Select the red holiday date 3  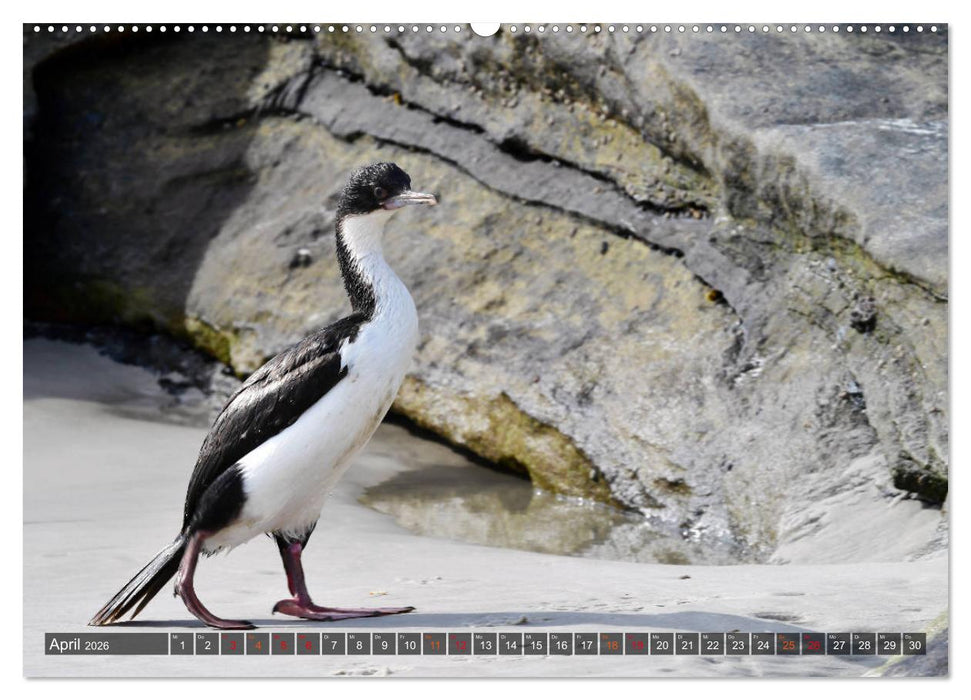tap(233, 647)
